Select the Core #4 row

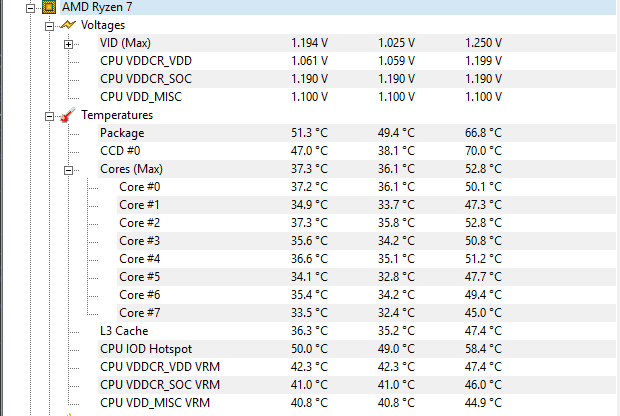[x=367, y=259]
